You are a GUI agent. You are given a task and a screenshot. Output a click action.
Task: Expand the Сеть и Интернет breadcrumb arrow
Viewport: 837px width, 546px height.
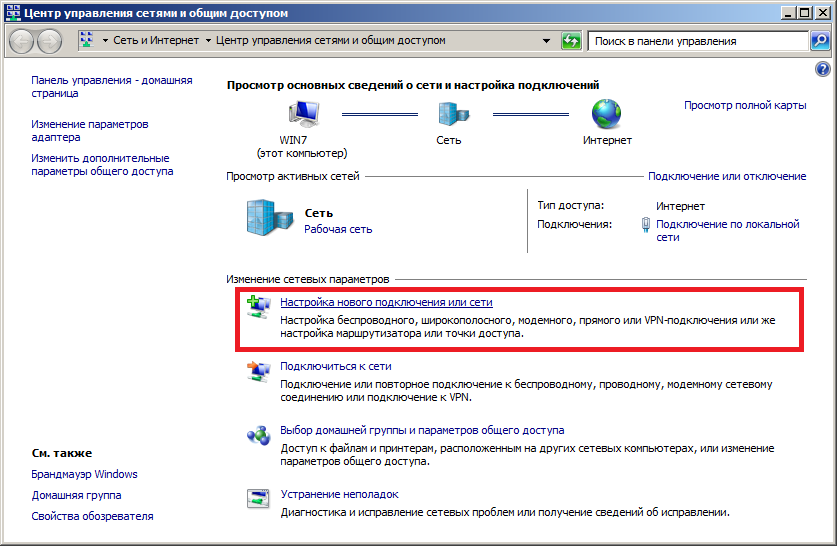pyautogui.click(x=208, y=41)
